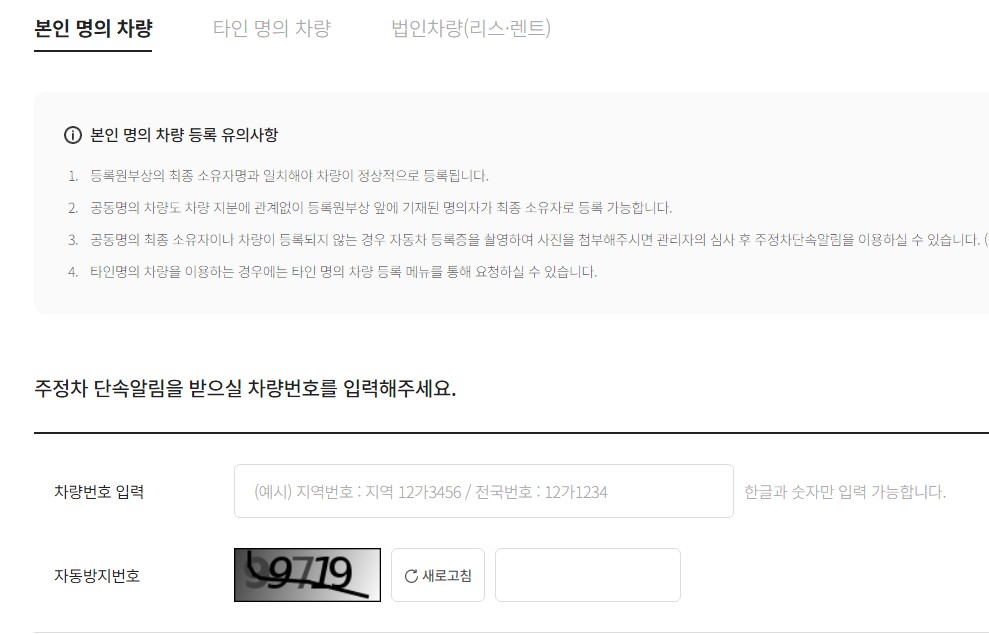
Task: Click notice line starting 공동명의 차량도 차량 지분에
Action: (381, 208)
